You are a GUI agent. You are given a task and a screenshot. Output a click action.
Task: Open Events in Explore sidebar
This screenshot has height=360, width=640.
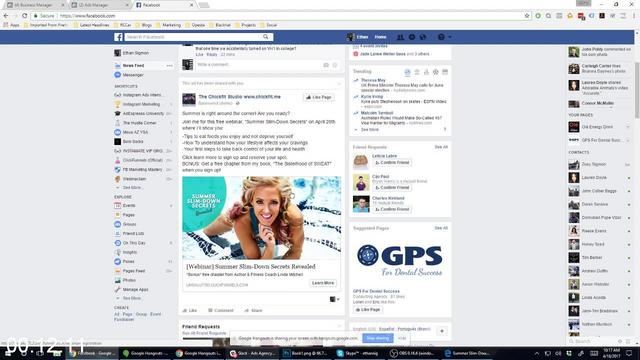[x=129, y=206]
